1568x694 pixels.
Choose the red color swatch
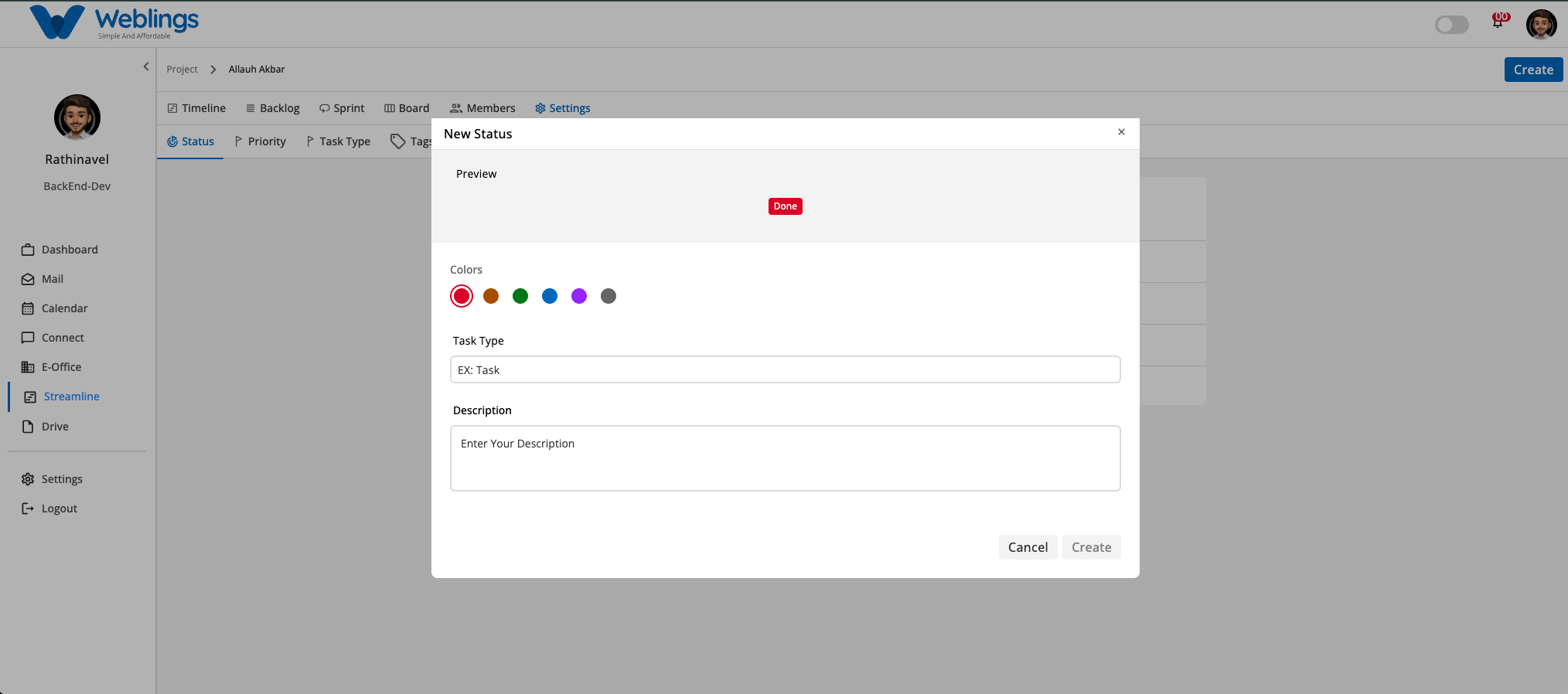point(462,296)
